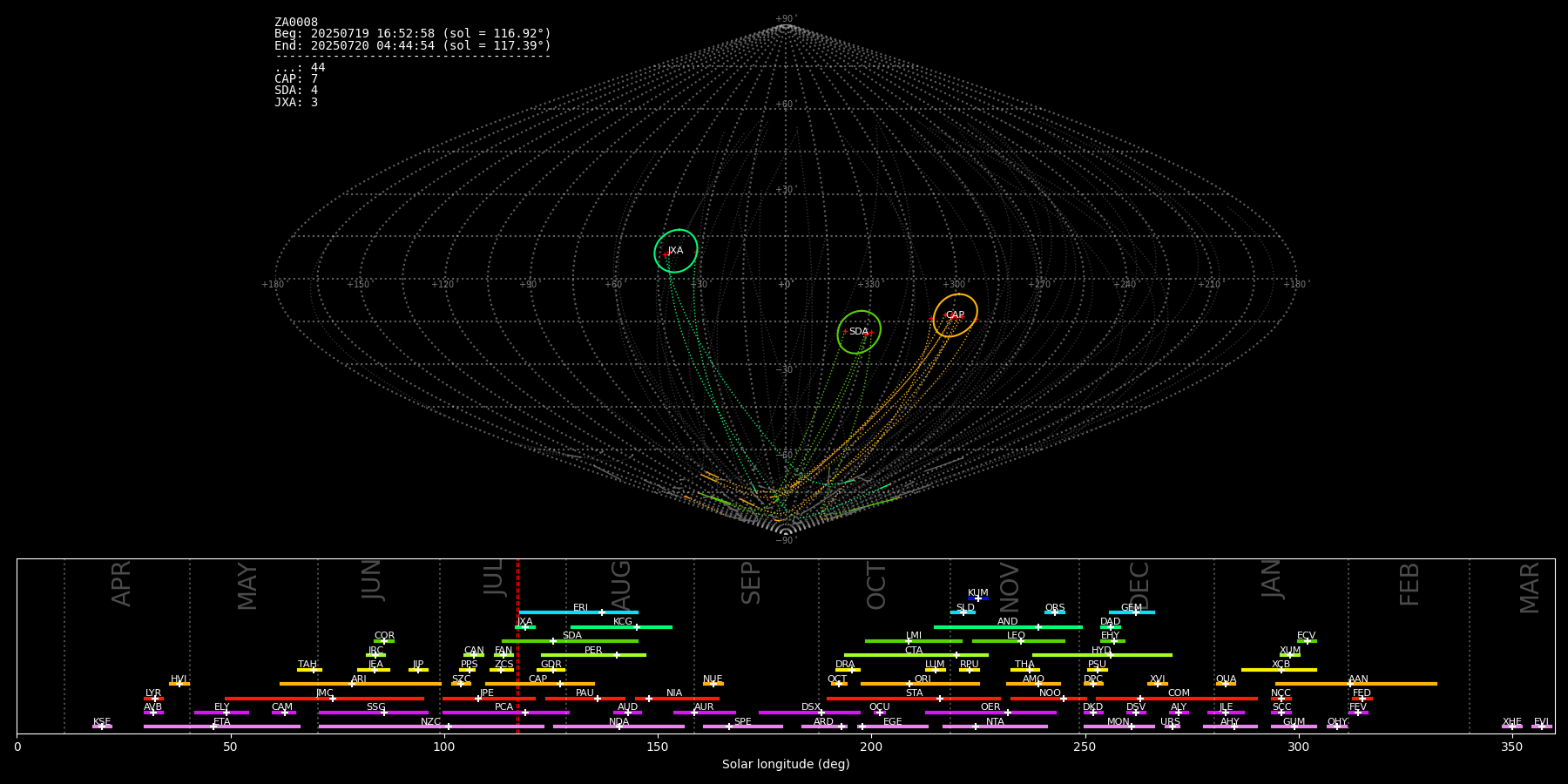Image resolution: width=1568 pixels, height=784 pixels.
Task: Click the 200 tick on solar longitude axis
Action: (x=871, y=747)
